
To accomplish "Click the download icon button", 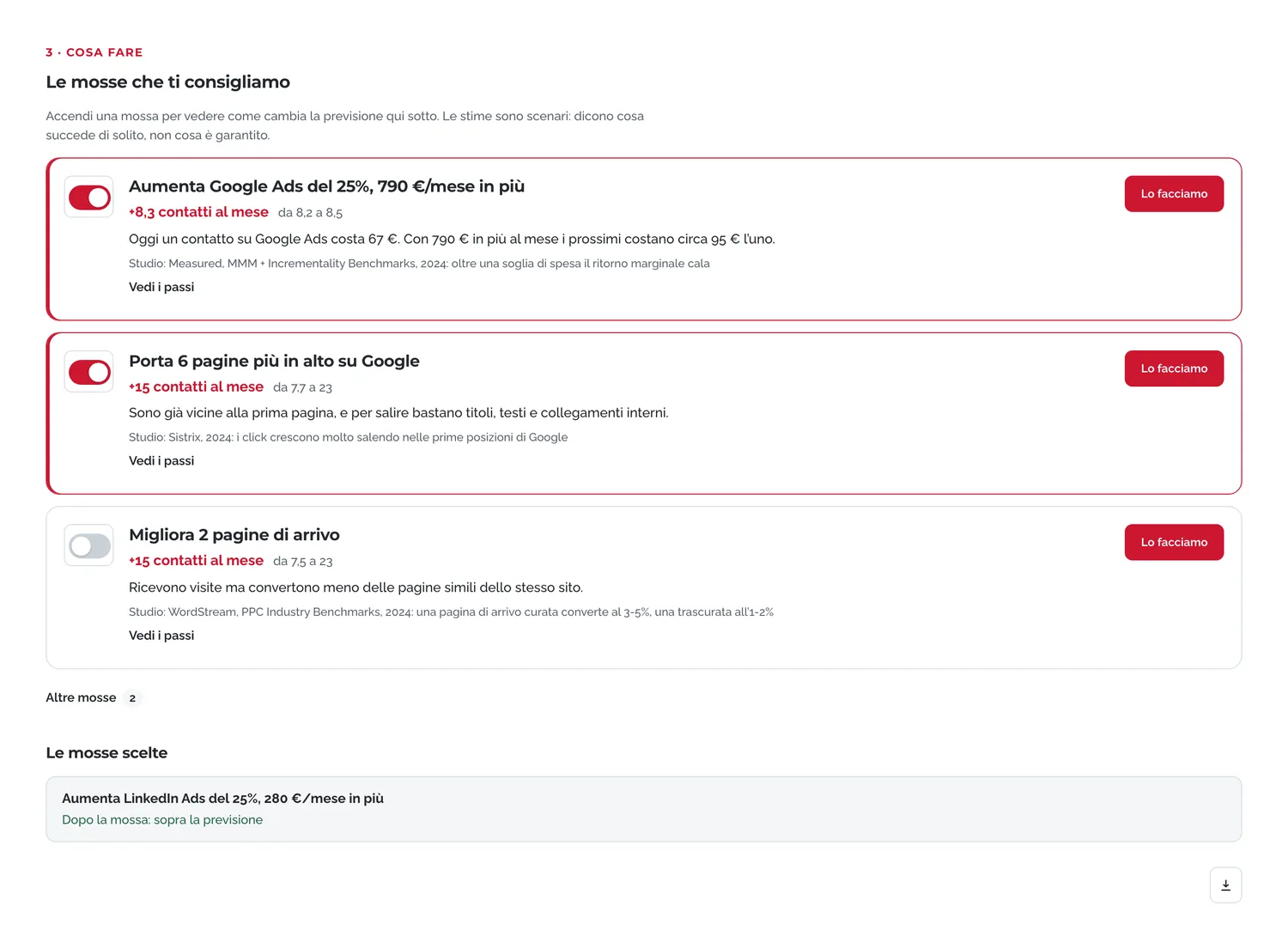I will point(1225,885).
